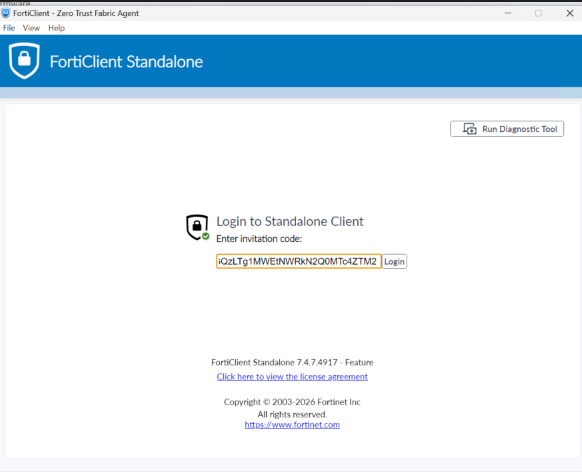Open the Help menu
Image resolution: width=582 pixels, height=472 pixels.
56,28
